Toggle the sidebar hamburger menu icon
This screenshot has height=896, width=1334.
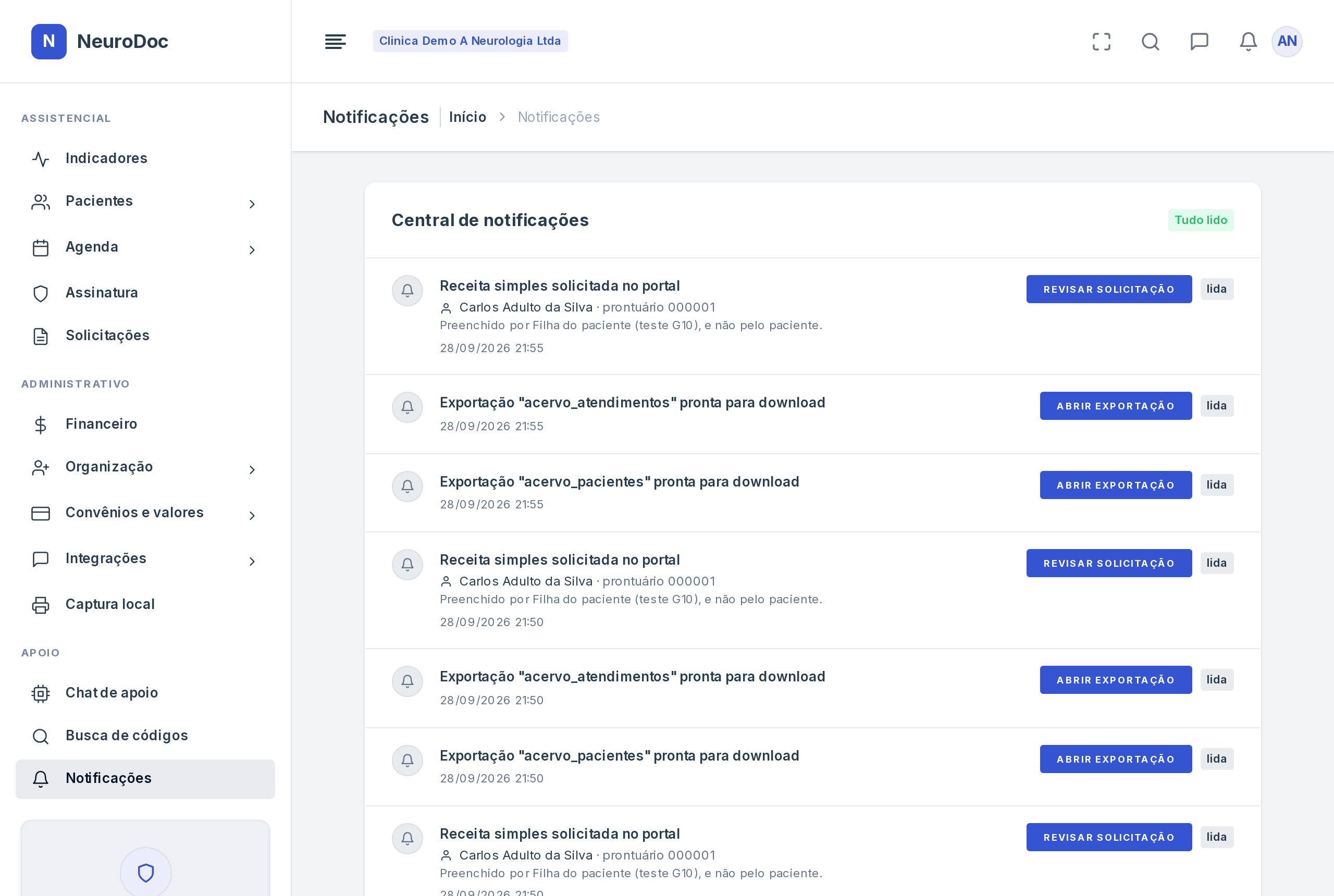pos(335,41)
